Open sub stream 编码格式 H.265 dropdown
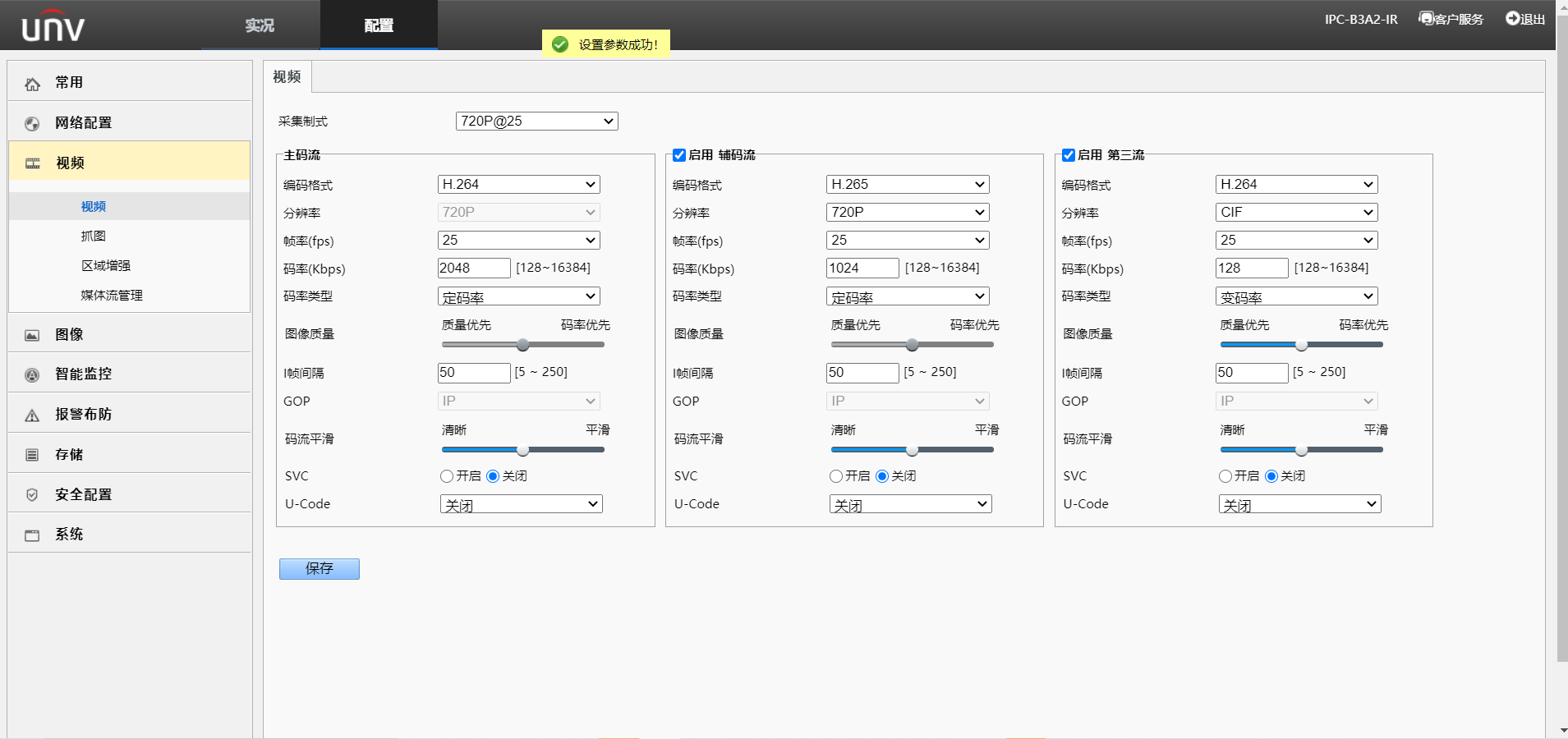Viewport: 1568px width, 739px height. point(908,185)
